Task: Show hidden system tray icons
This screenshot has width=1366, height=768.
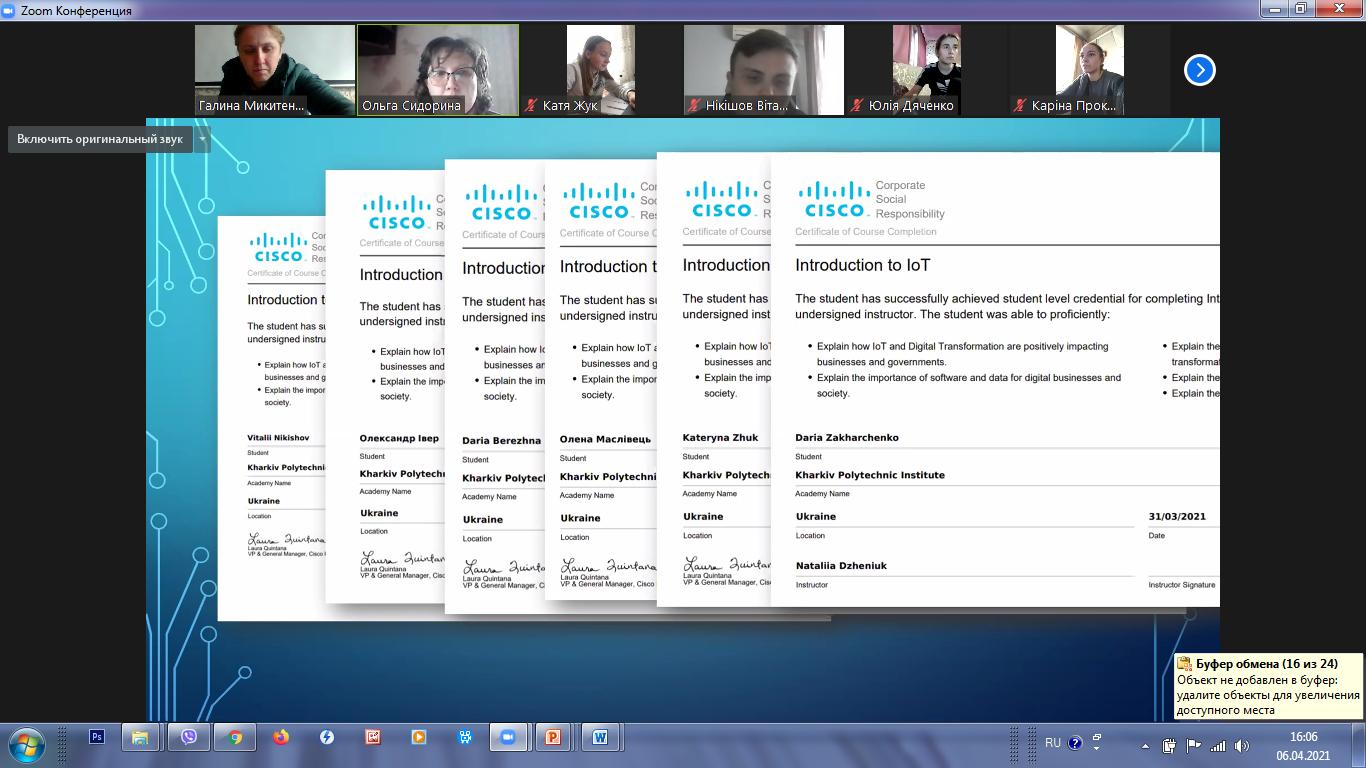Action: (1145, 746)
